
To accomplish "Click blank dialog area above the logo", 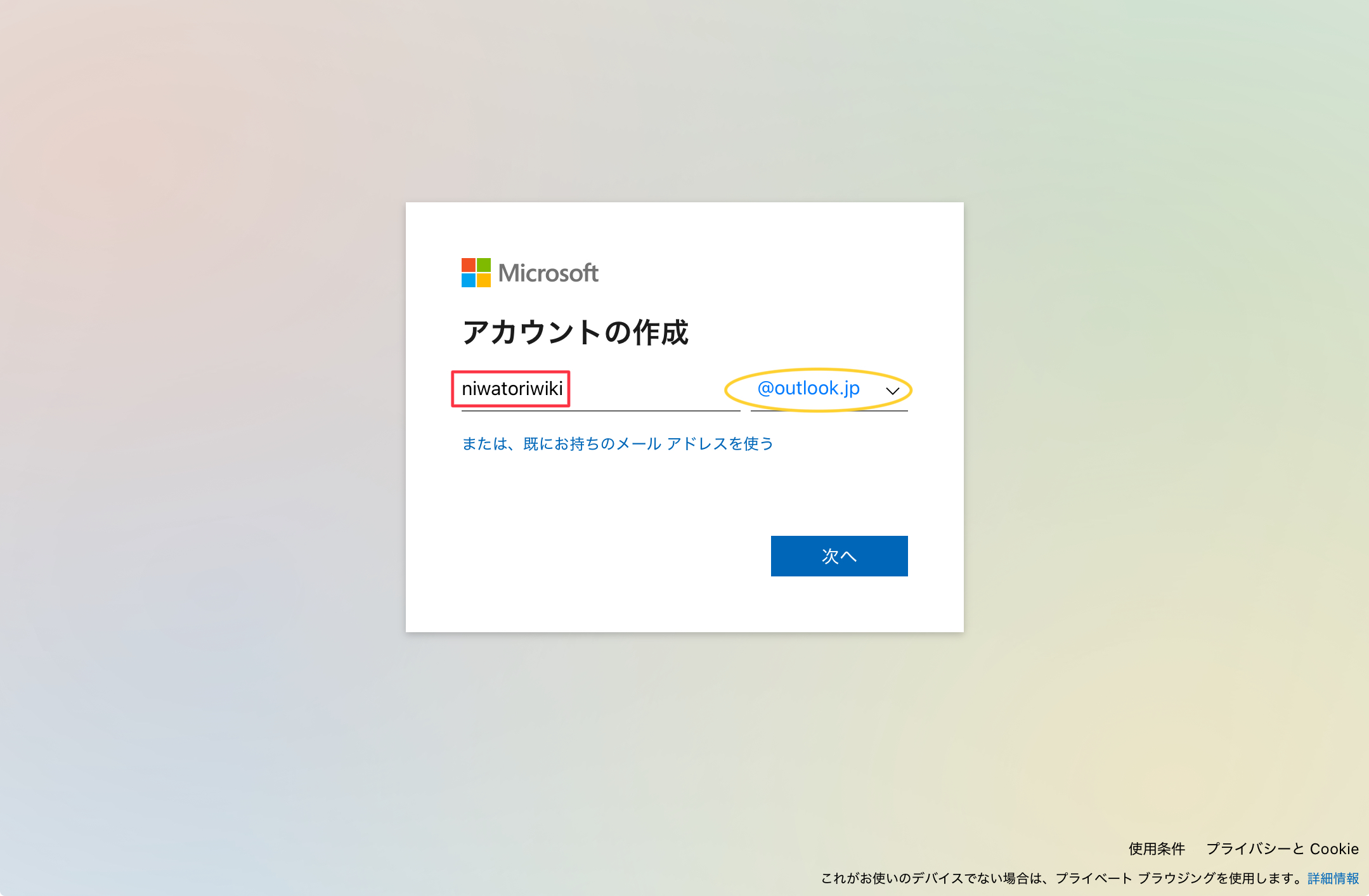I will tap(684, 228).
